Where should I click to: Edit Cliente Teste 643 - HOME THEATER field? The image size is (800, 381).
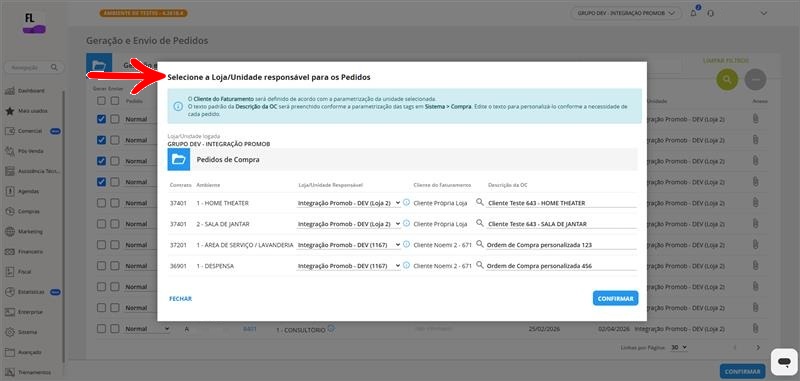point(561,203)
